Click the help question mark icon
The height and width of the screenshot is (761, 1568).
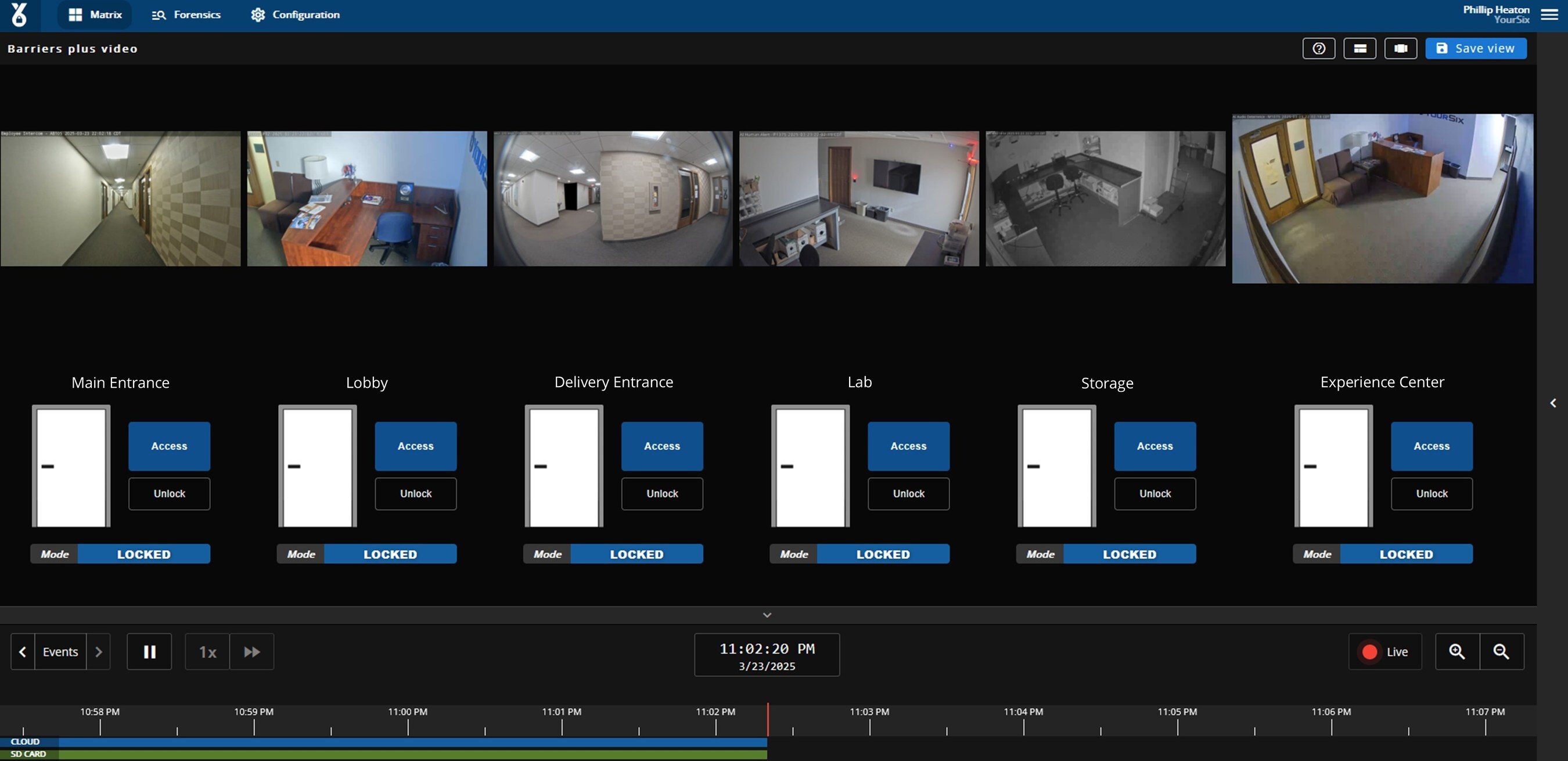1318,49
